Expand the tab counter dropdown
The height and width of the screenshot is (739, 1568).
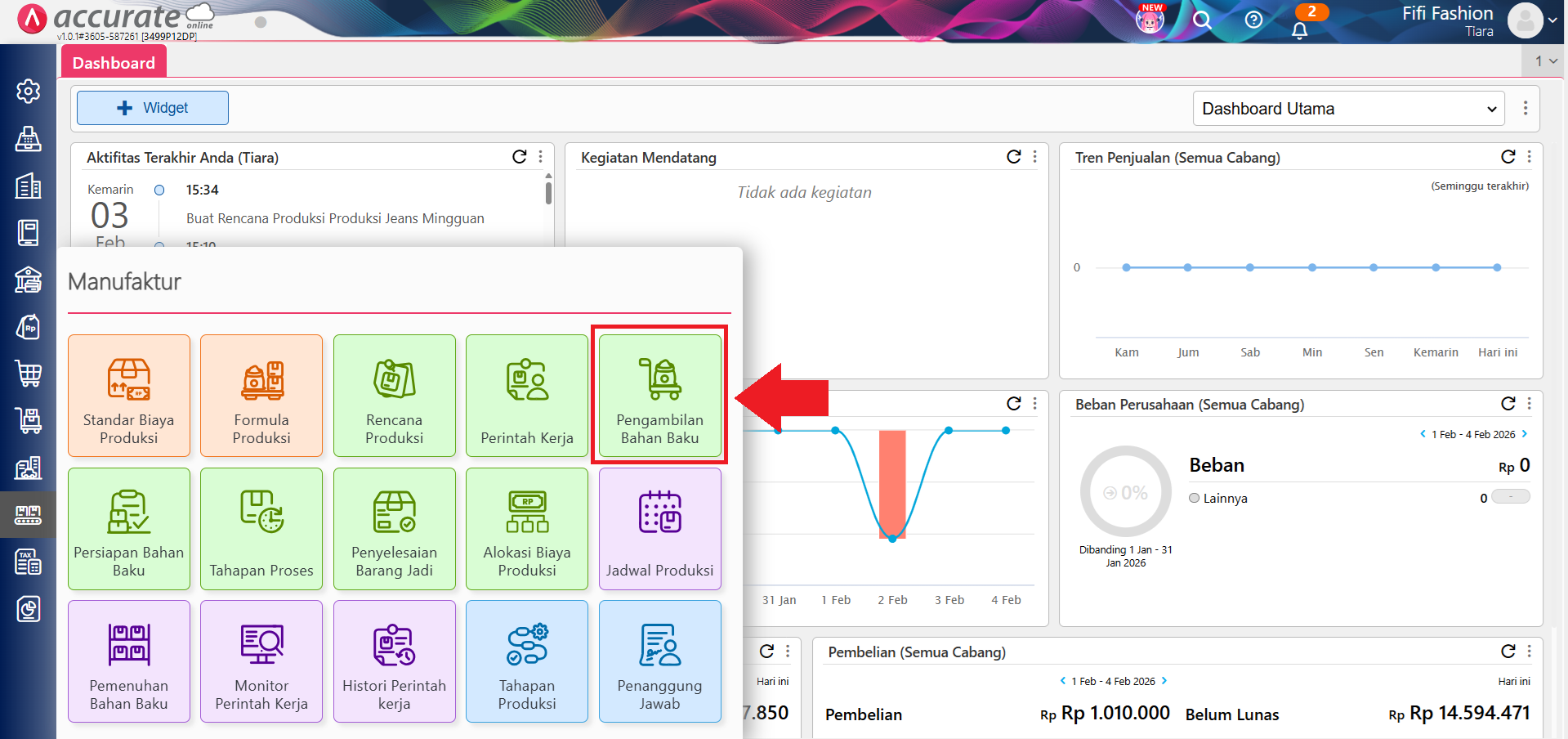pyautogui.click(x=1545, y=61)
